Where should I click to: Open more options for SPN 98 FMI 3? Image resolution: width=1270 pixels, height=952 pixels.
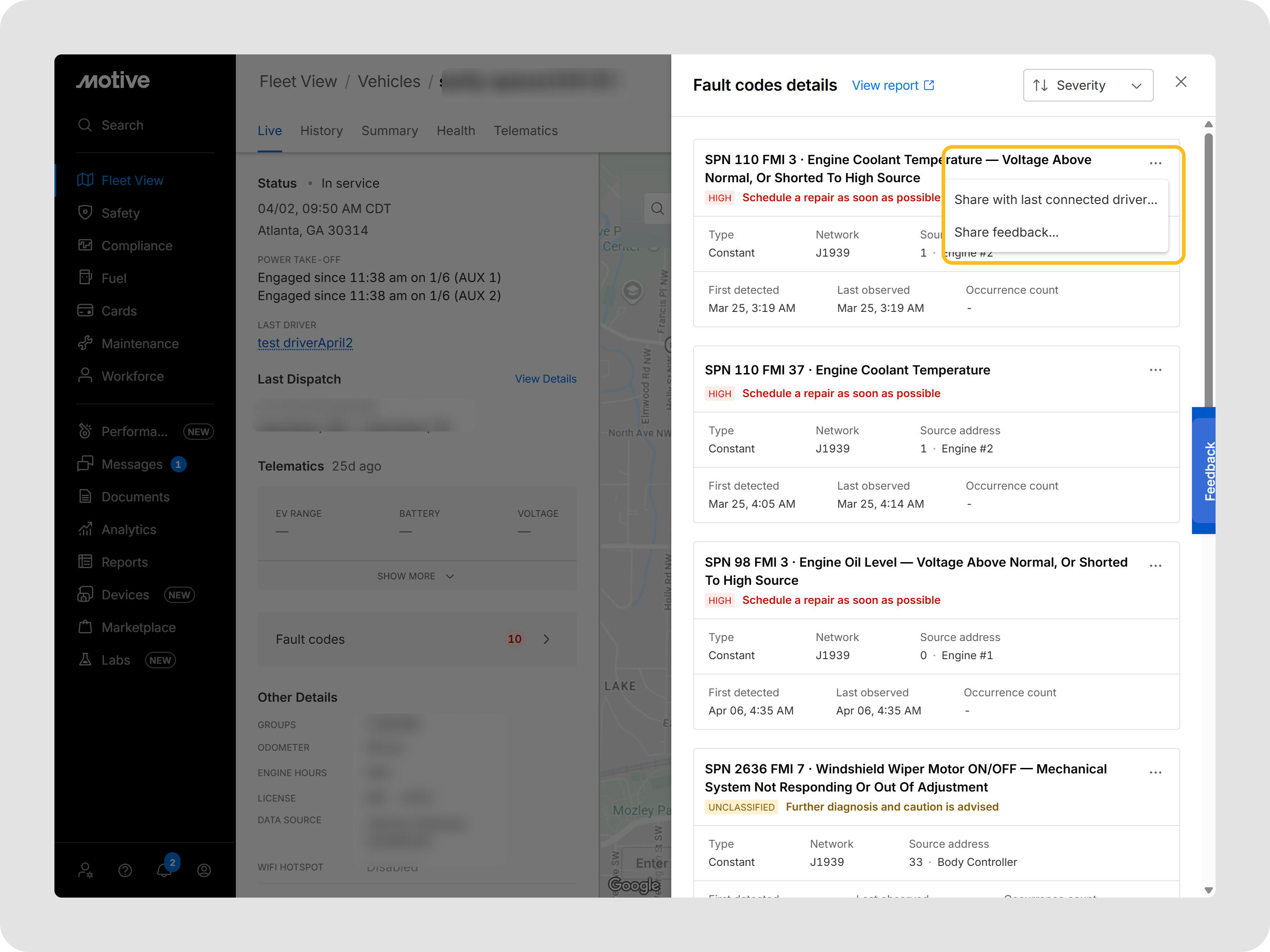pyautogui.click(x=1156, y=566)
